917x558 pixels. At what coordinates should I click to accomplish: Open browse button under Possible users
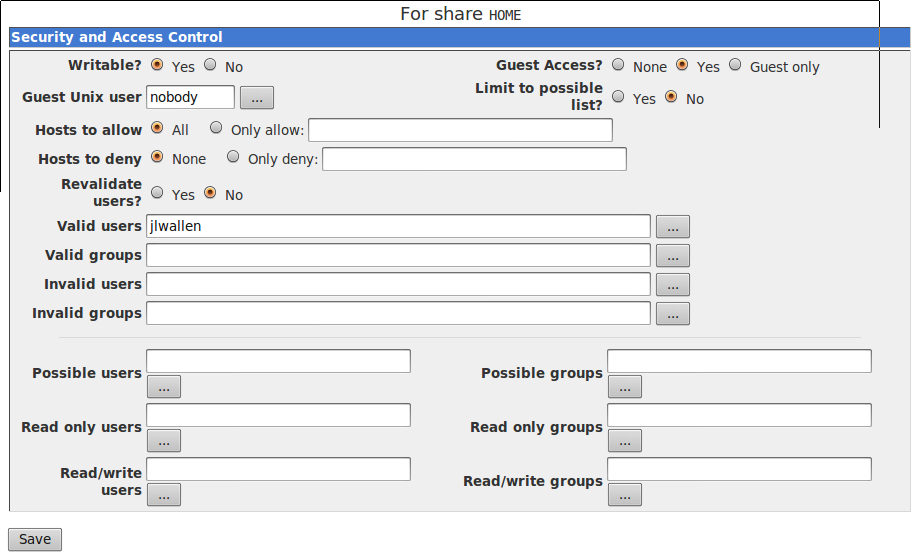point(164,387)
